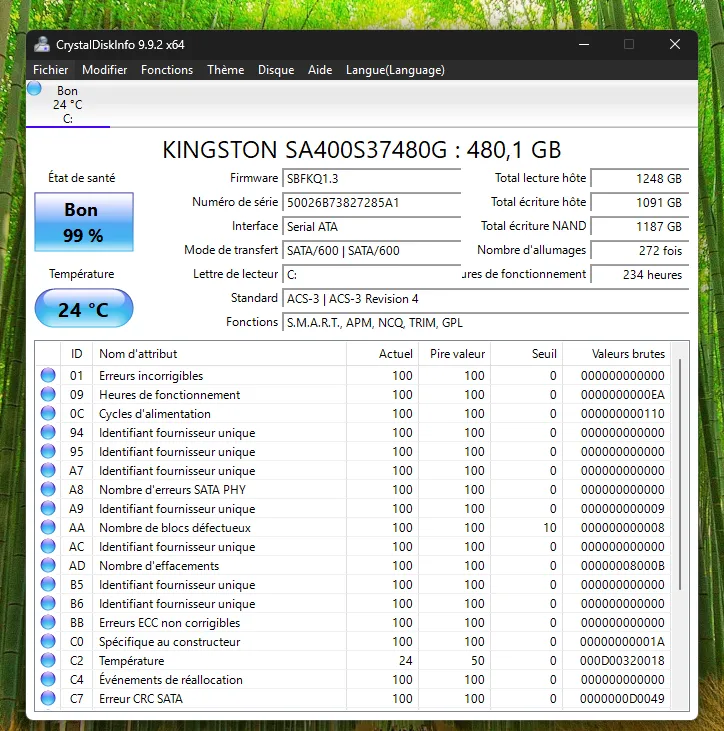Click Total écriture NAND value 1187 GB

pos(640,227)
